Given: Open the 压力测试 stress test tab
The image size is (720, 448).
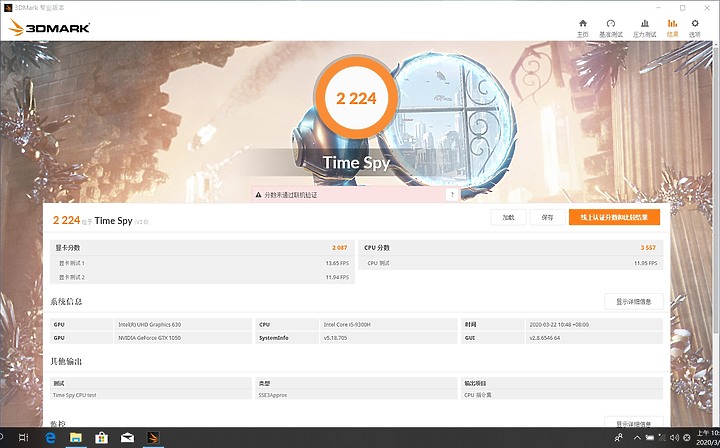Looking at the screenshot, I should coord(644,28).
